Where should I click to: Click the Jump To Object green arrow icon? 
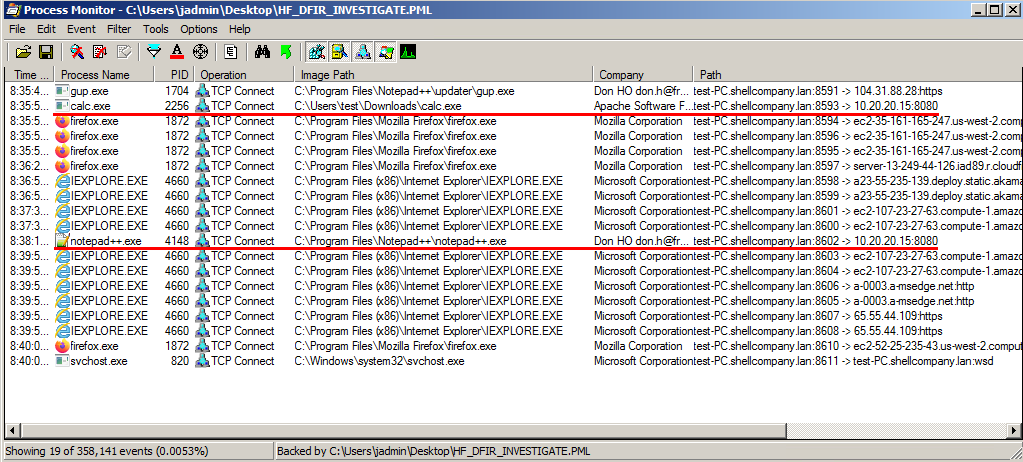tap(286, 51)
